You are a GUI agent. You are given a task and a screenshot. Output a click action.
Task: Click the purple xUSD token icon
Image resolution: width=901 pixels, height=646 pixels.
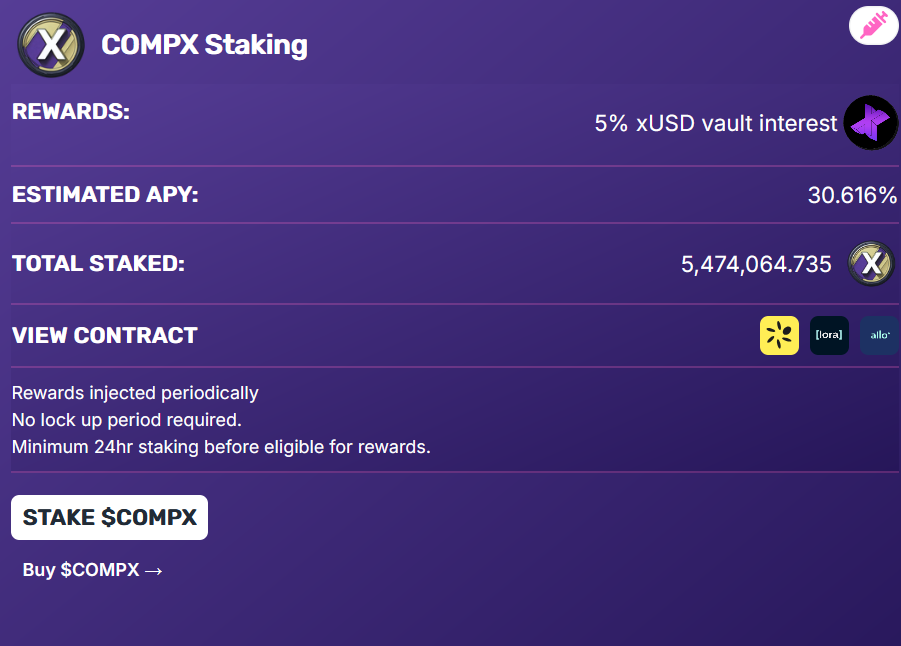pyautogui.click(x=870, y=123)
